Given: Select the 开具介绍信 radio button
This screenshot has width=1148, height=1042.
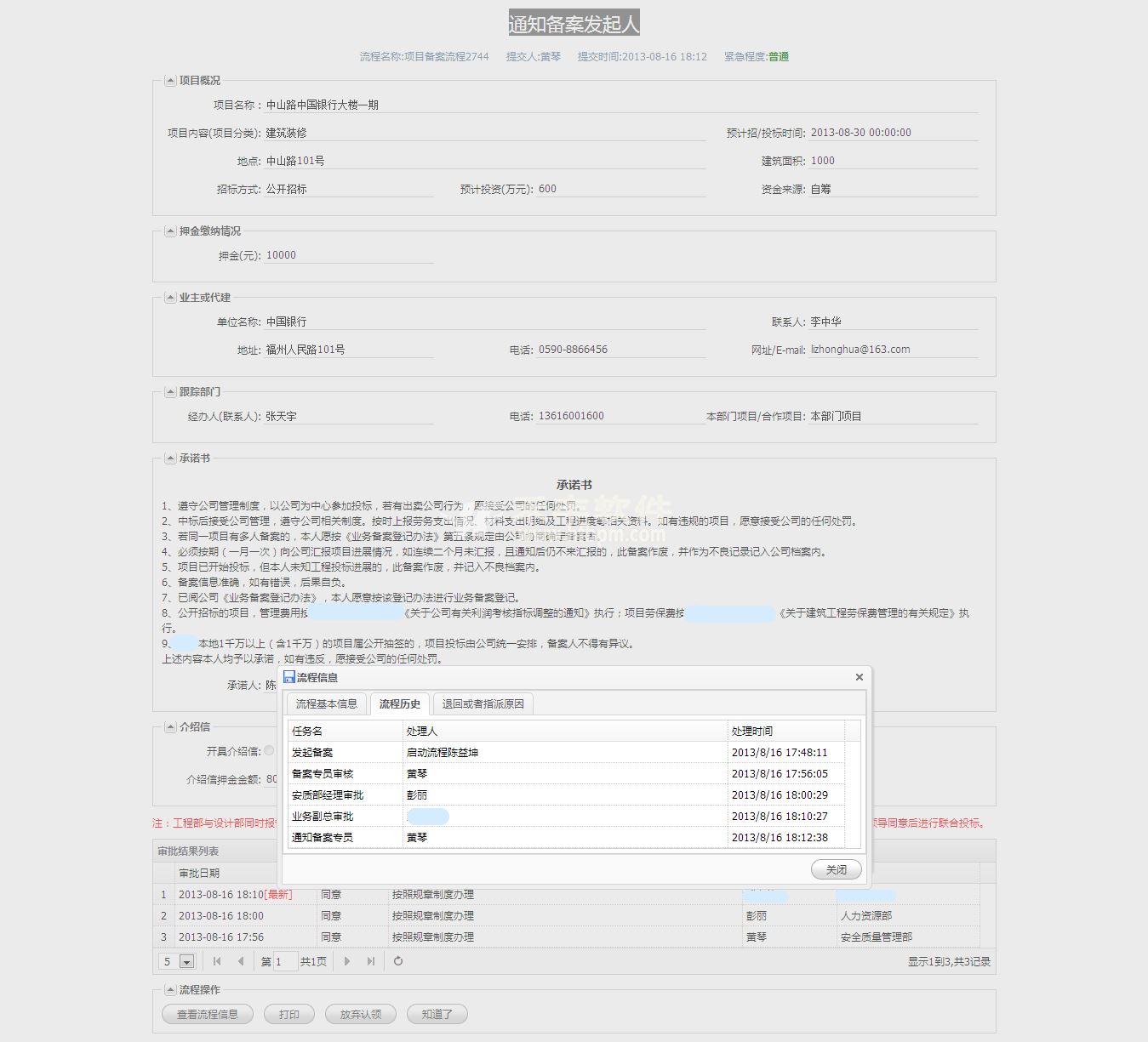Looking at the screenshot, I should 269,750.
